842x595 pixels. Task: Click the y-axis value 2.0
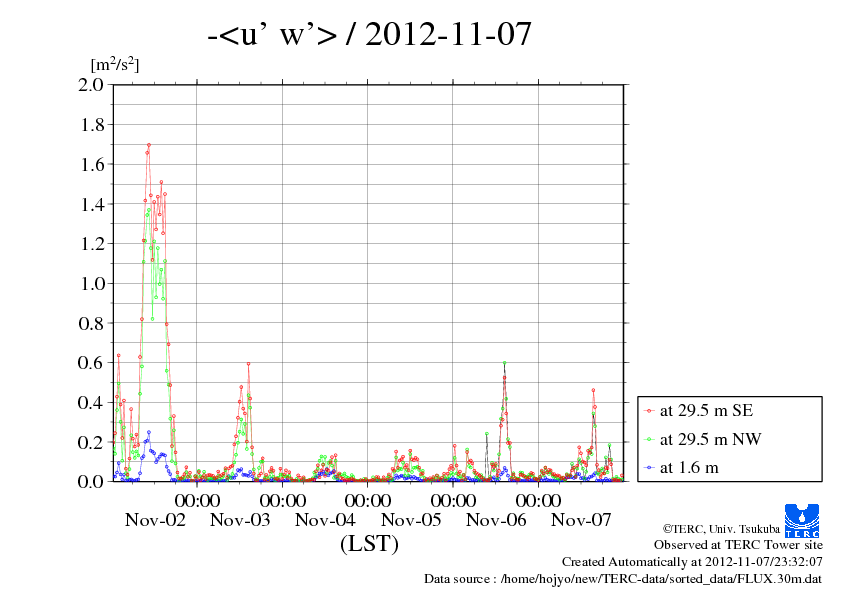(91, 84)
